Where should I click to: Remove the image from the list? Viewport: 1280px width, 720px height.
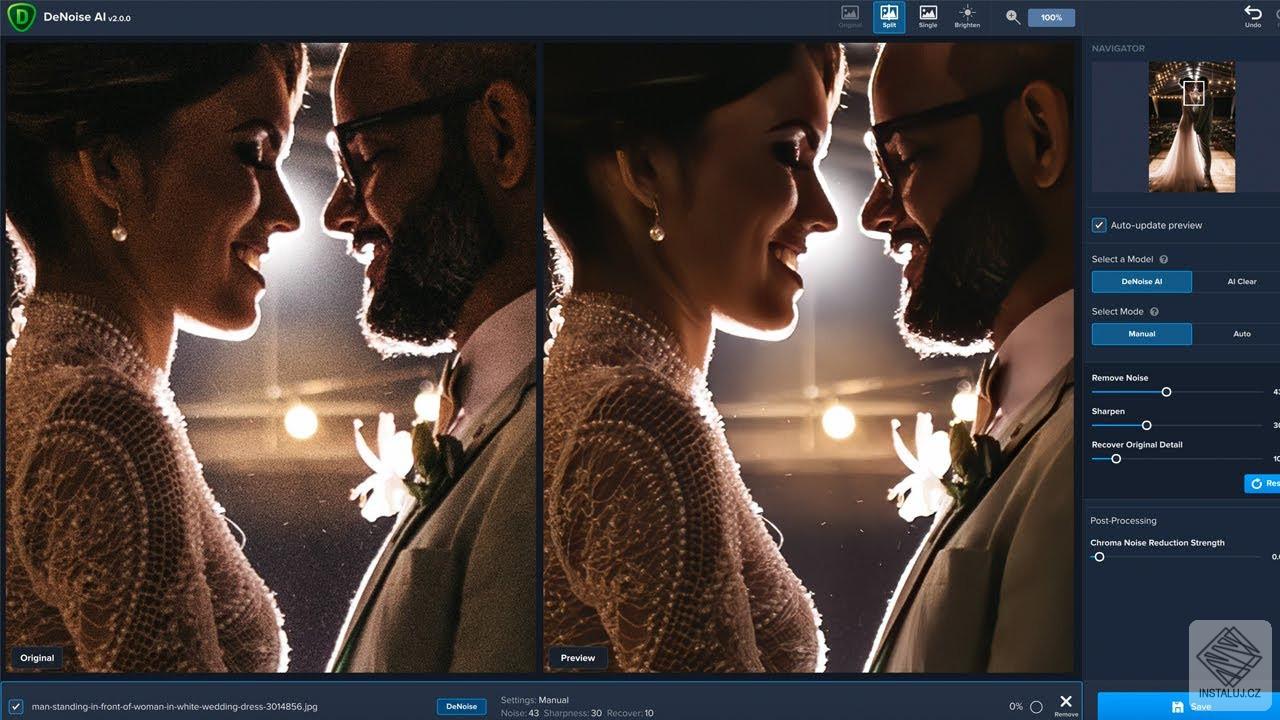point(1066,705)
